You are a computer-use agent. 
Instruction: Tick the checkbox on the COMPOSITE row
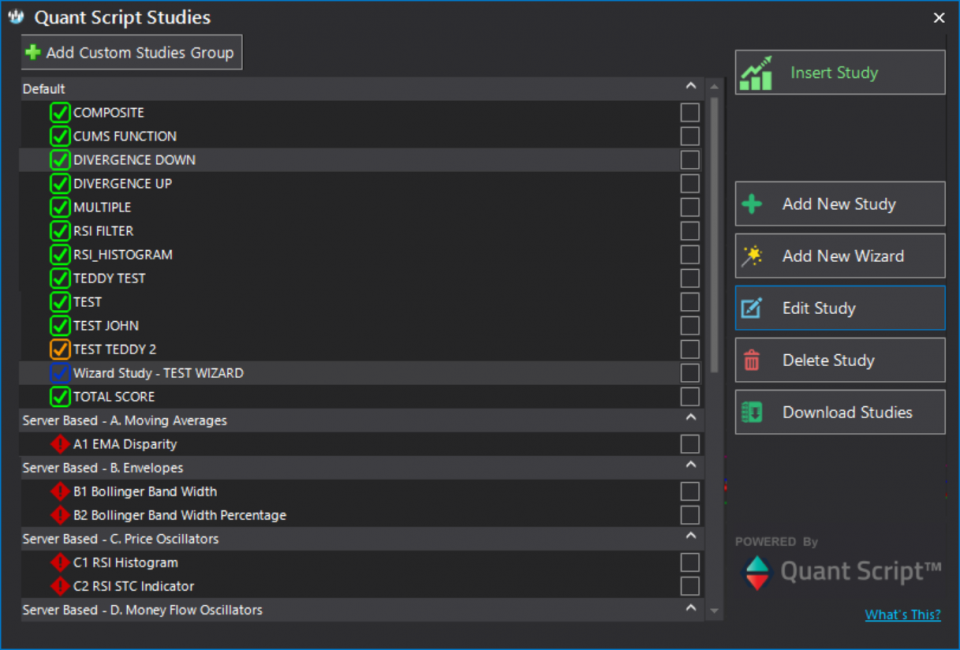(690, 113)
